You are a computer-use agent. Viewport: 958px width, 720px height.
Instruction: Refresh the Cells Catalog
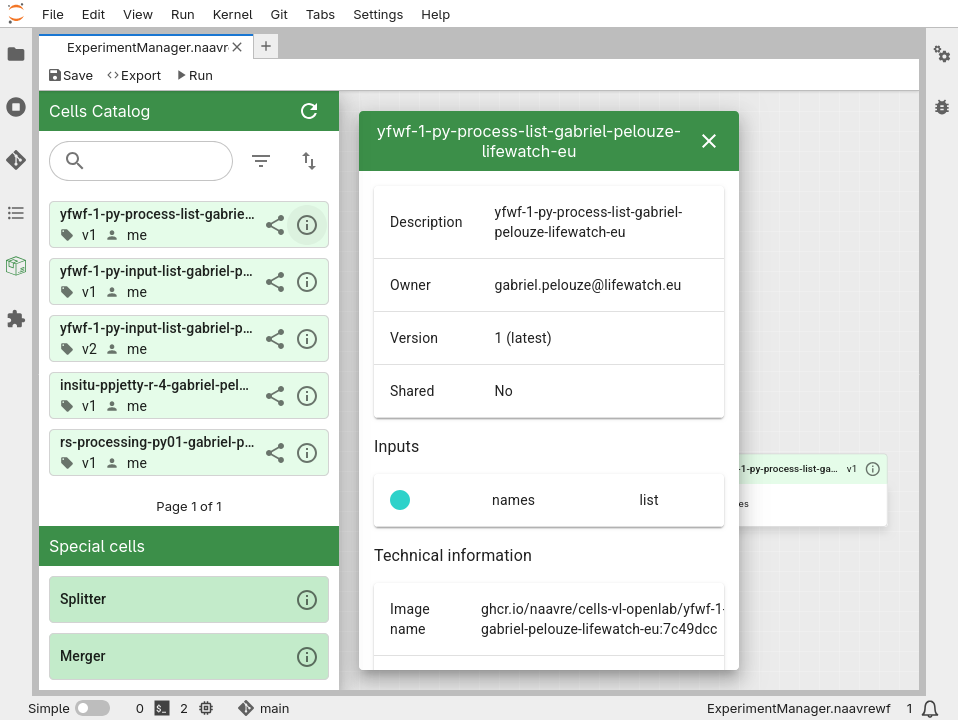point(309,111)
